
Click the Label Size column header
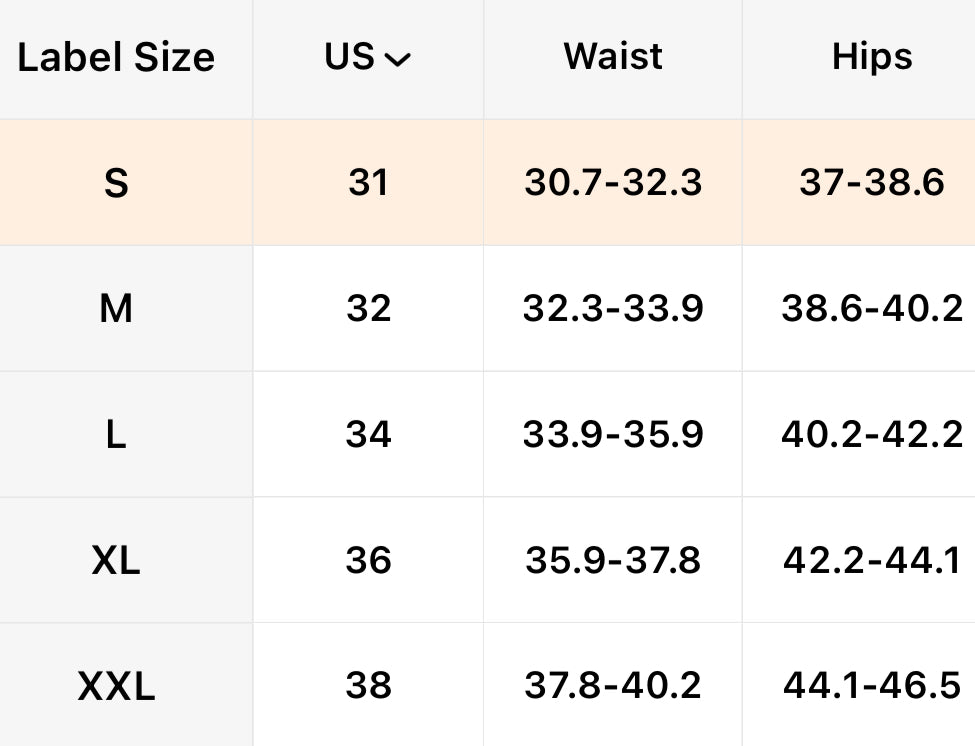(x=116, y=58)
